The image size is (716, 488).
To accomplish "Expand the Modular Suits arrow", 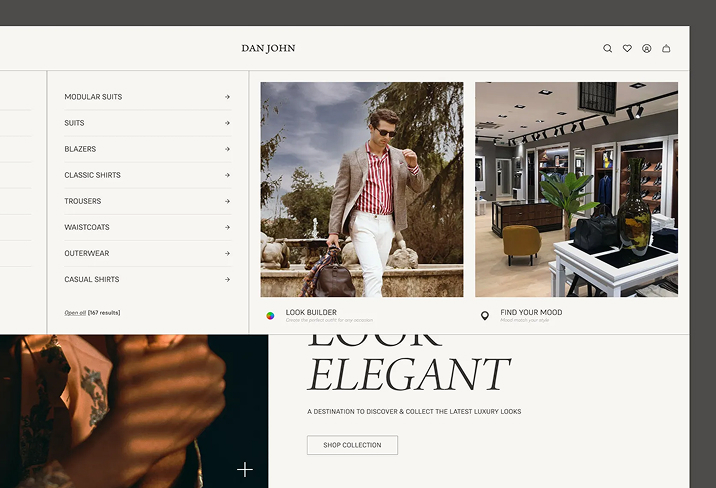I will [227, 97].
